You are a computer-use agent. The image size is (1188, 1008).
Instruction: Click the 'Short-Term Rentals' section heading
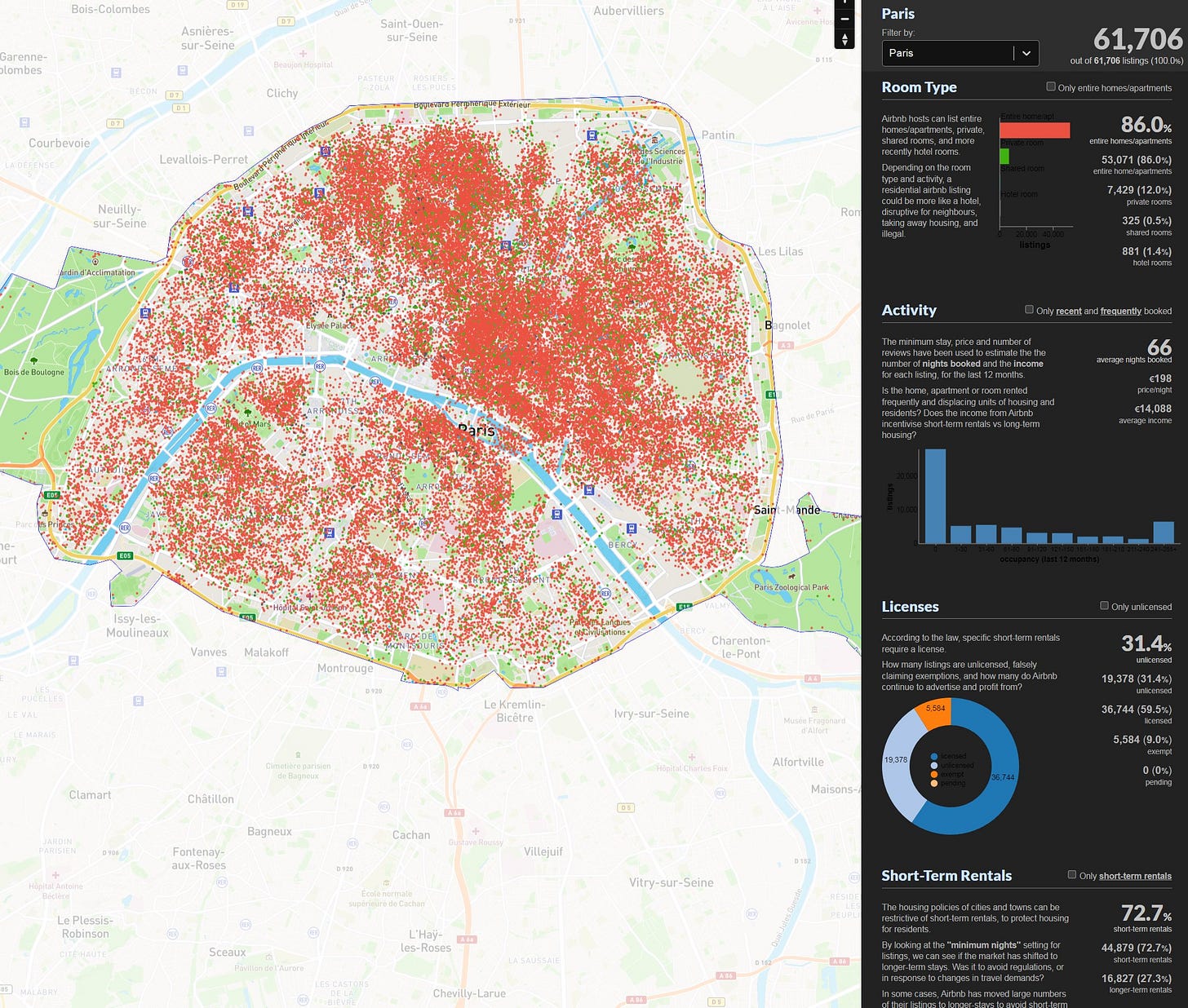tap(946, 876)
